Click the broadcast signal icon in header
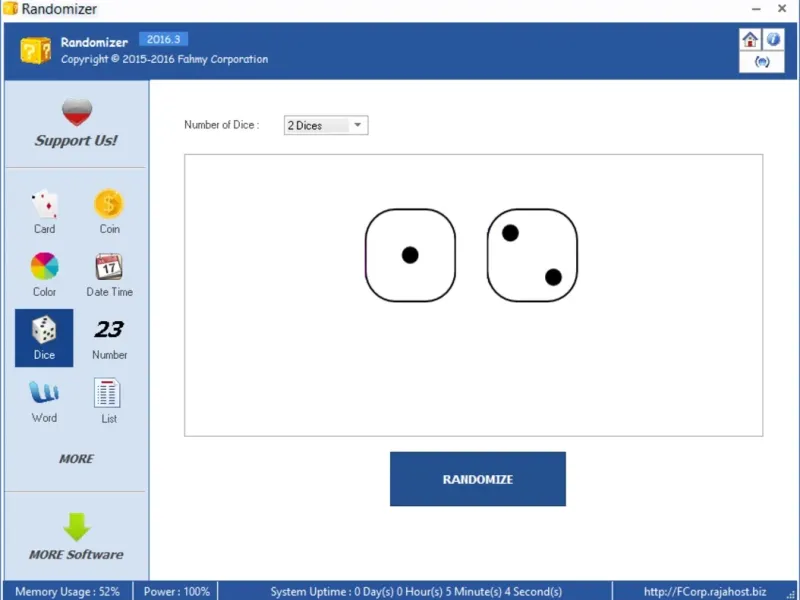The image size is (800, 600). tap(762, 62)
